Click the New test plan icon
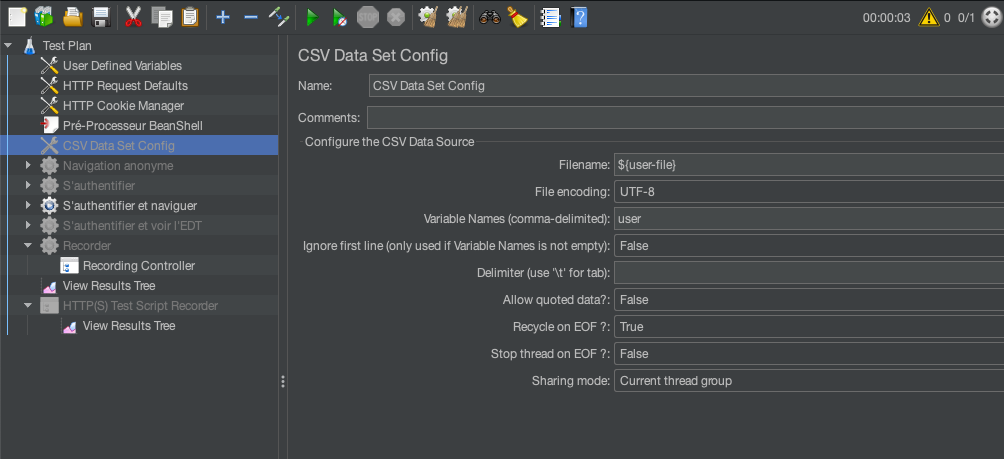The width and height of the screenshot is (1004, 459). pos(17,17)
